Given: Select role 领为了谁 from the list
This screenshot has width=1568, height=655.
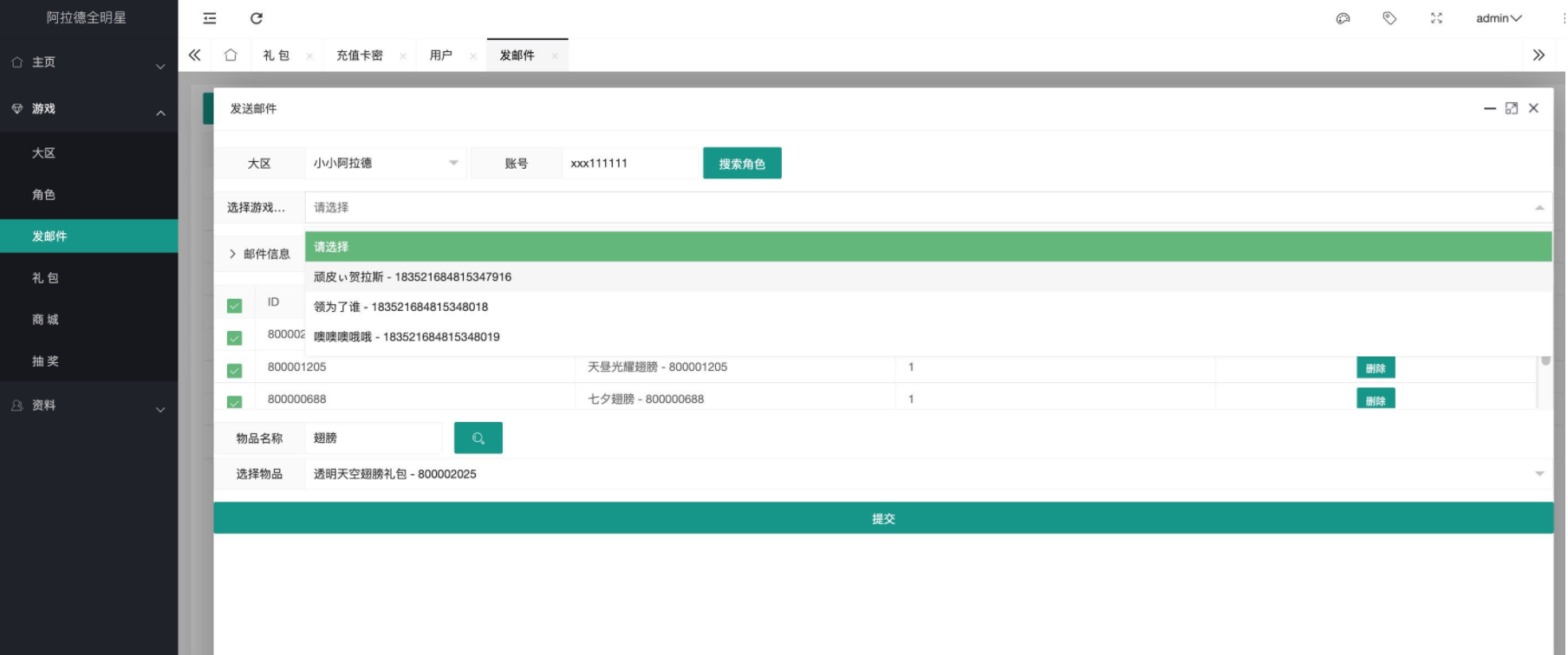Looking at the screenshot, I should pos(401,307).
